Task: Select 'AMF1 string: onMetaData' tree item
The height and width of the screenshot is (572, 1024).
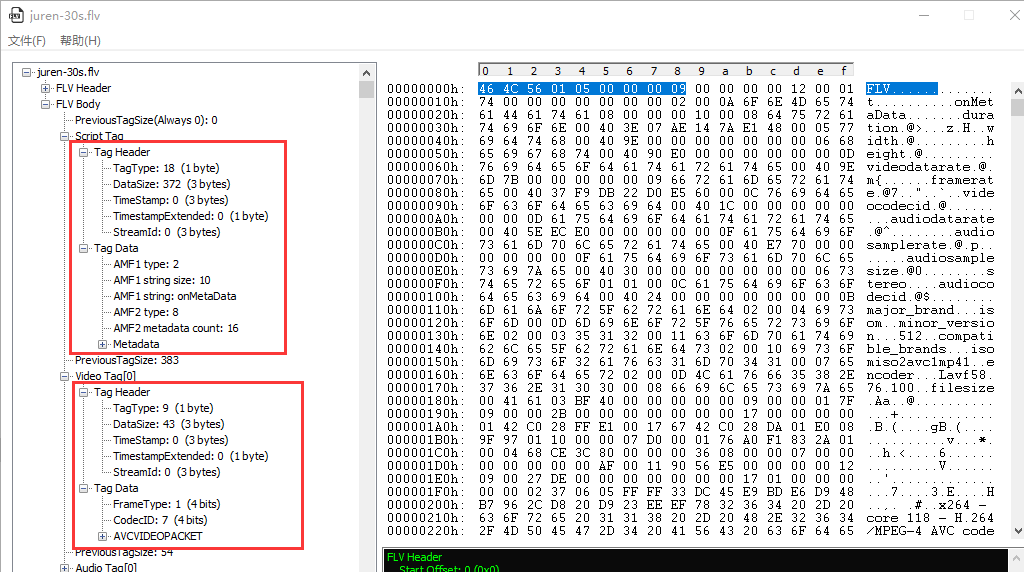Action: [174, 296]
